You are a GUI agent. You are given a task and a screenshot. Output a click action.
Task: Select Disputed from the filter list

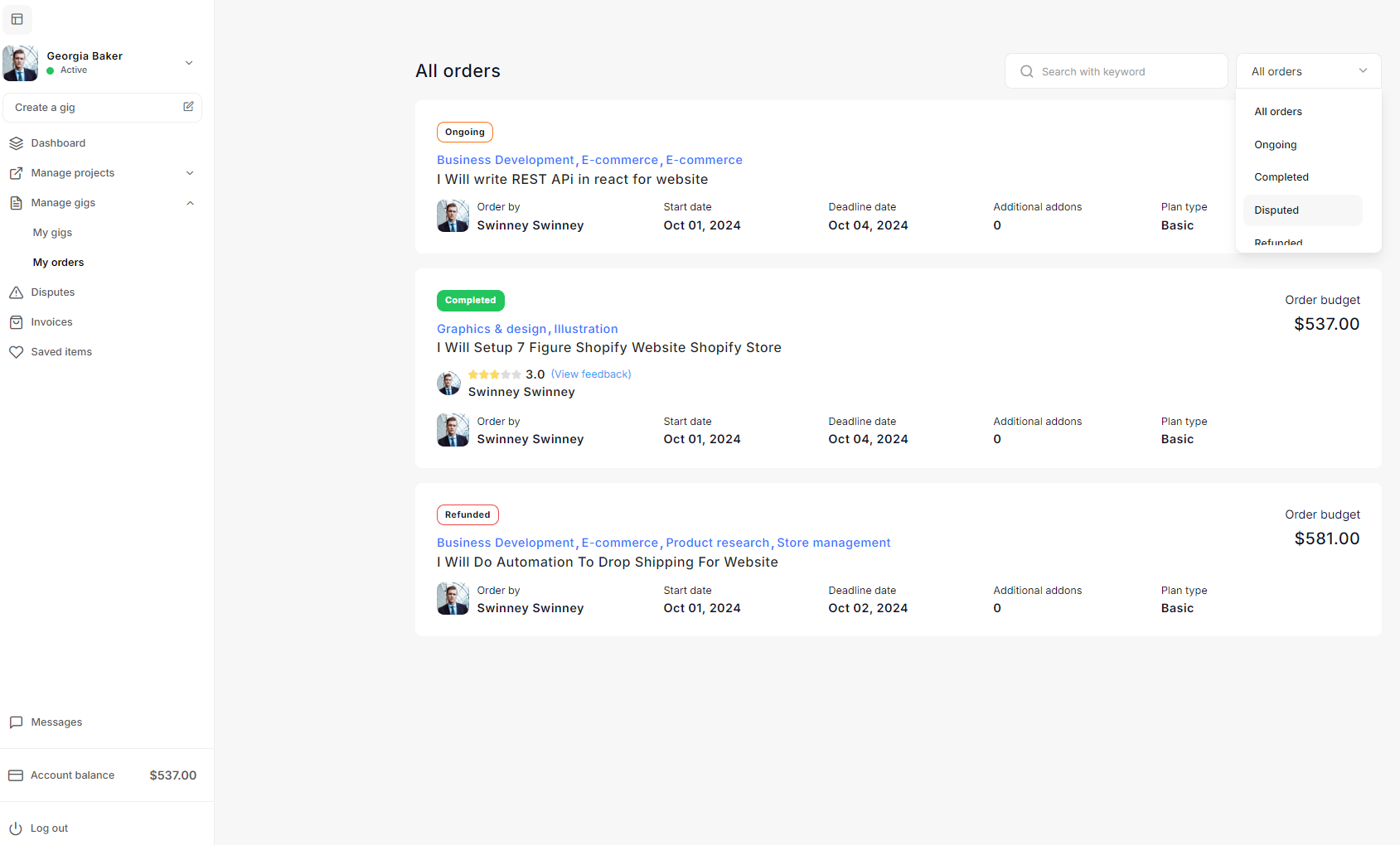[x=1276, y=210]
